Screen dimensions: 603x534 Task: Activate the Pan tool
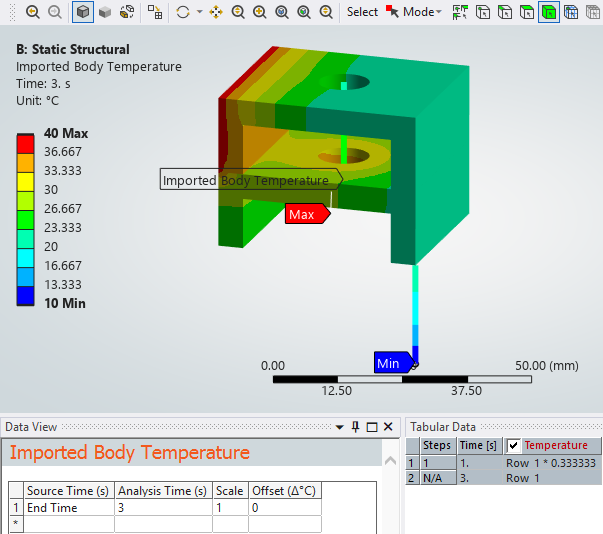[x=216, y=12]
